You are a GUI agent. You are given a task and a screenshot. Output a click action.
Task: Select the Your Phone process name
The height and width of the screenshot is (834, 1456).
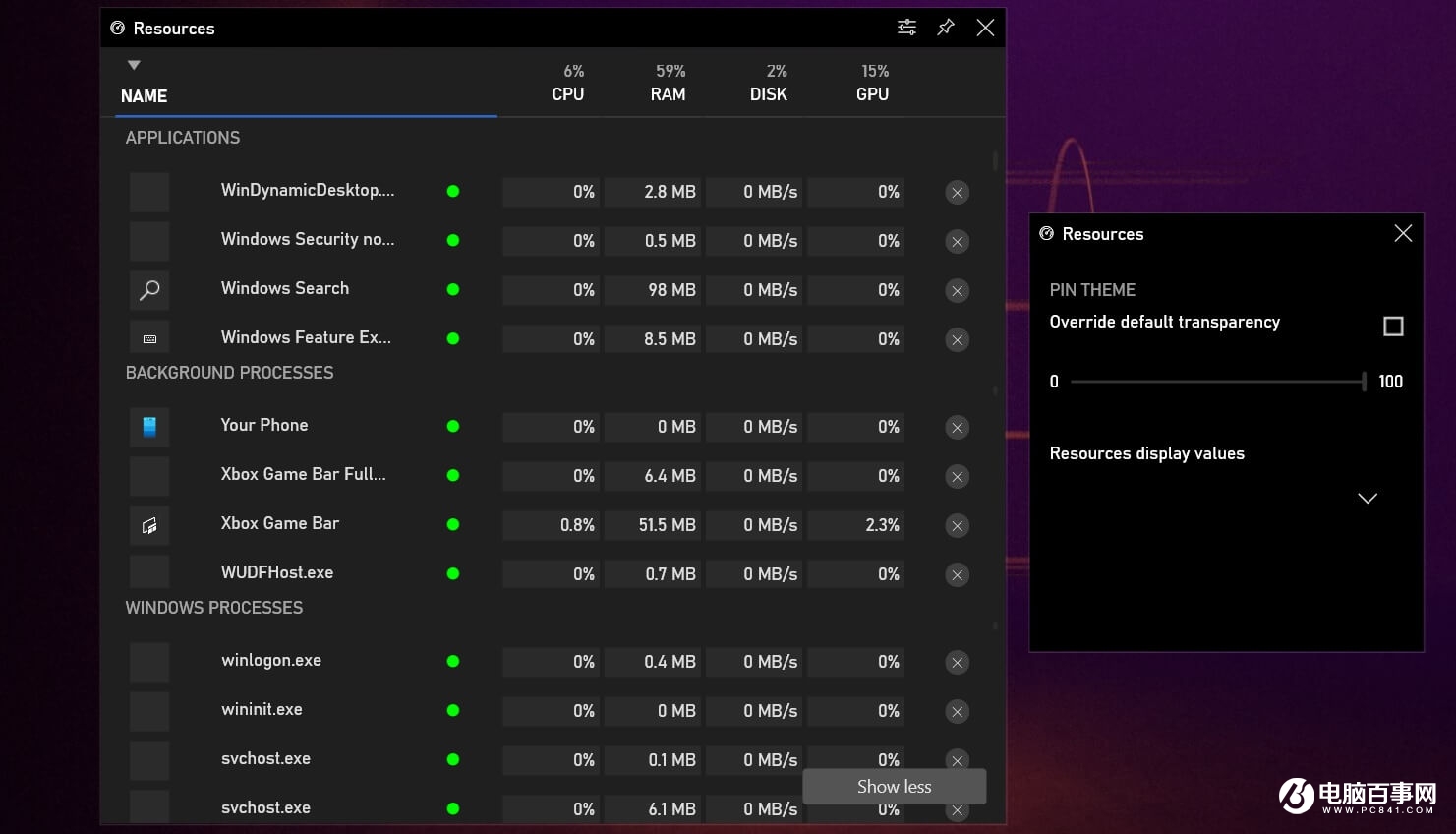264,425
